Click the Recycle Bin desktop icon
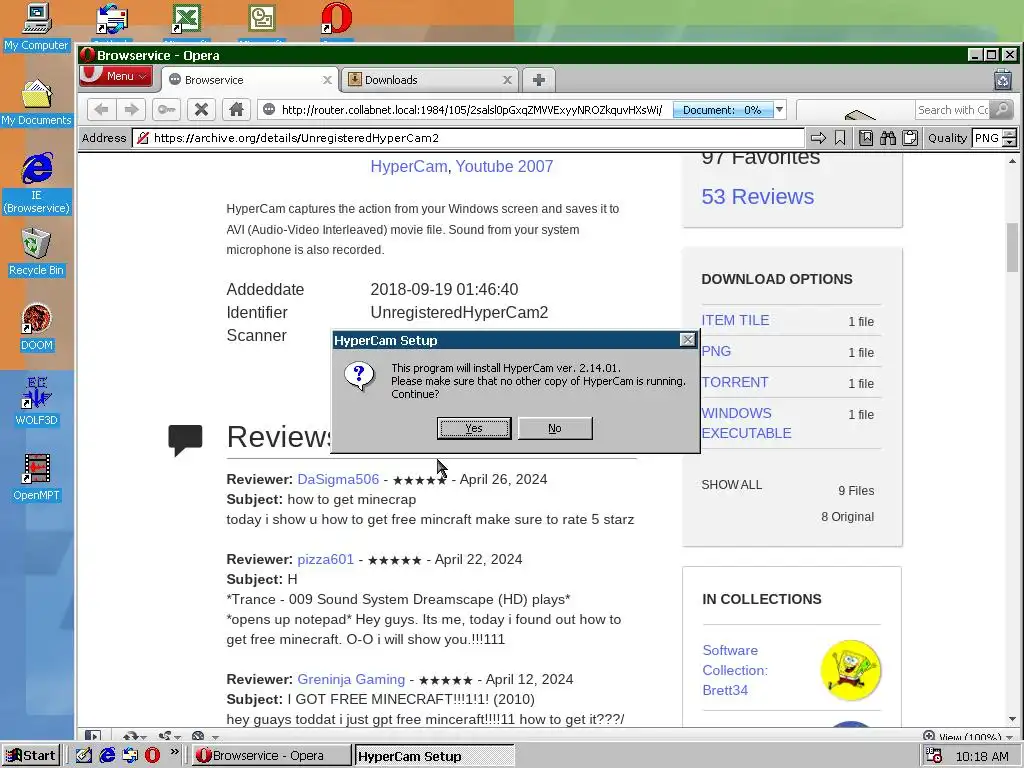 point(36,253)
